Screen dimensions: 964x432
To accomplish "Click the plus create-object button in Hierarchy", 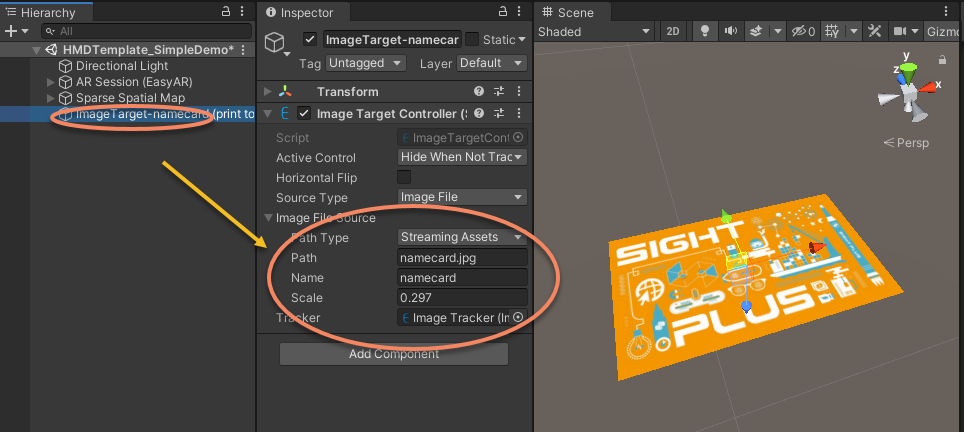I will [11, 31].
